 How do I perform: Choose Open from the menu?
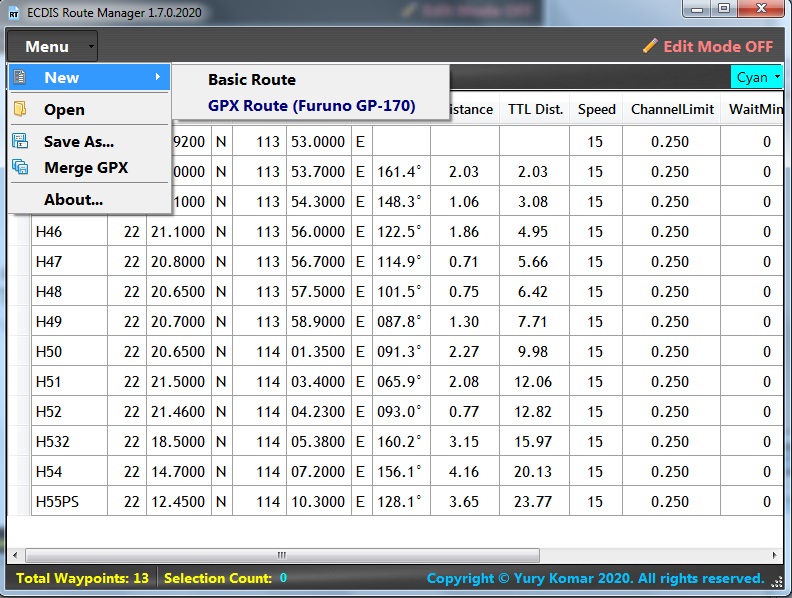coord(89,110)
